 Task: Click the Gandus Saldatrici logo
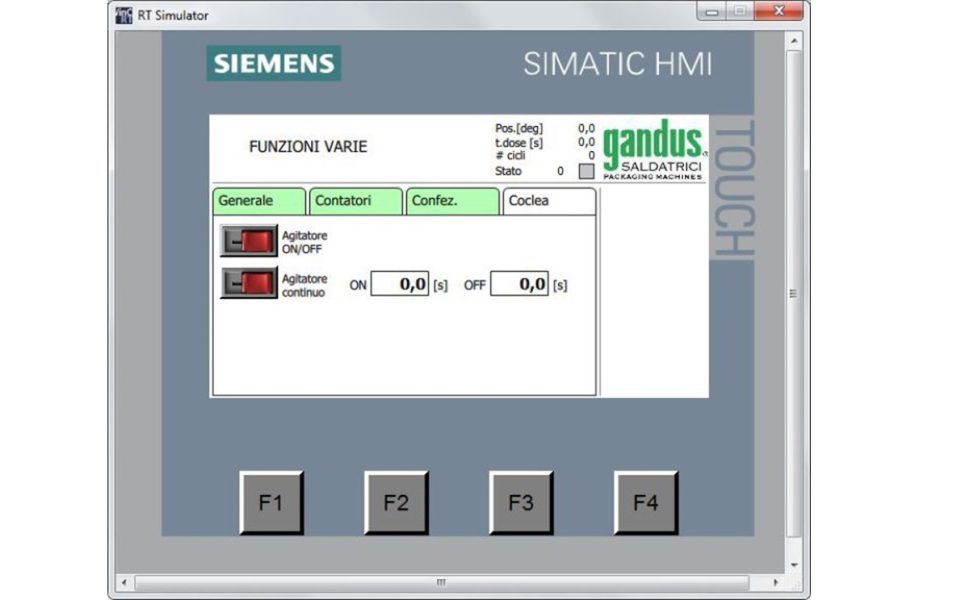click(x=653, y=150)
